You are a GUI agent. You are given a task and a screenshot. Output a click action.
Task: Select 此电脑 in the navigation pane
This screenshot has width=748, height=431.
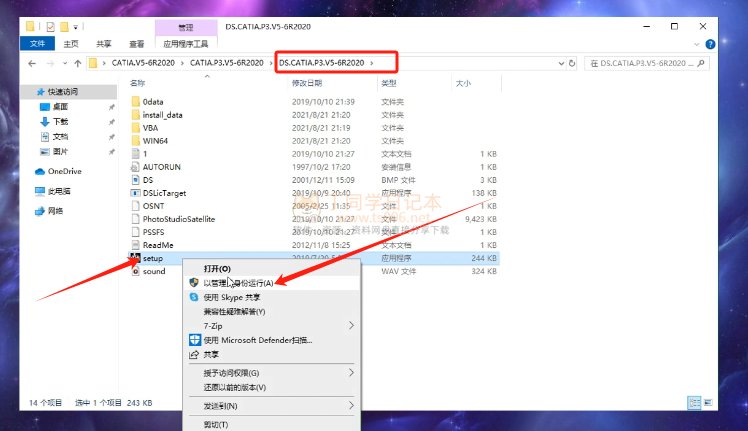59,191
